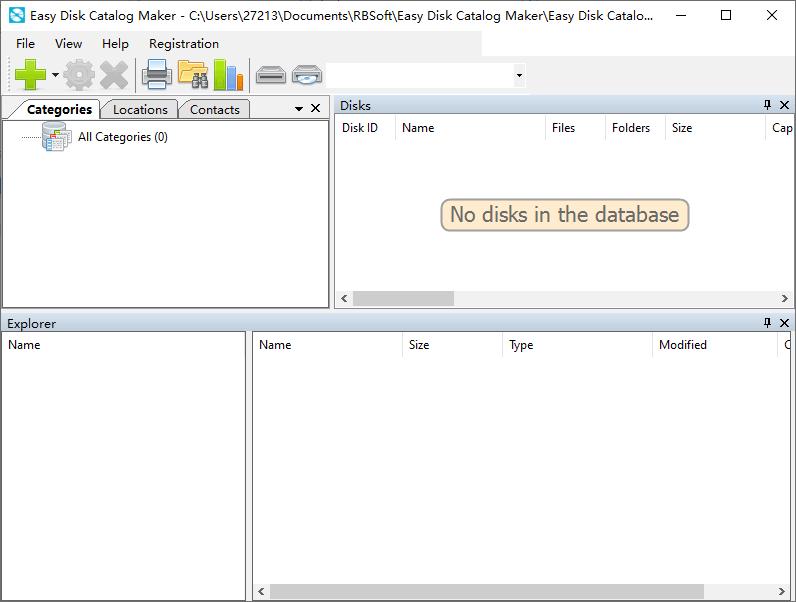Viewport: 796px width, 602px height.
Task: Switch to the Contacts tab
Action: pyautogui.click(x=214, y=109)
